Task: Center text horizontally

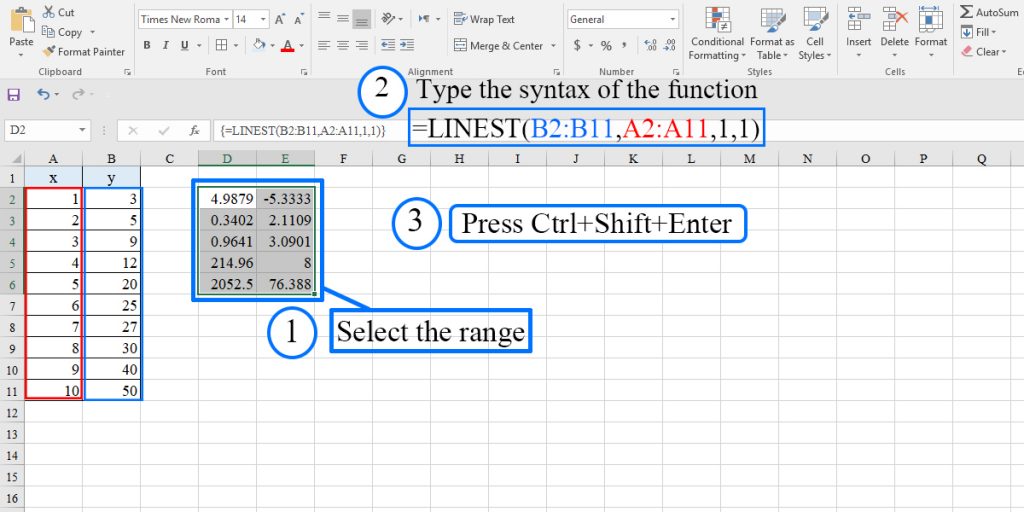Action: coord(343,45)
